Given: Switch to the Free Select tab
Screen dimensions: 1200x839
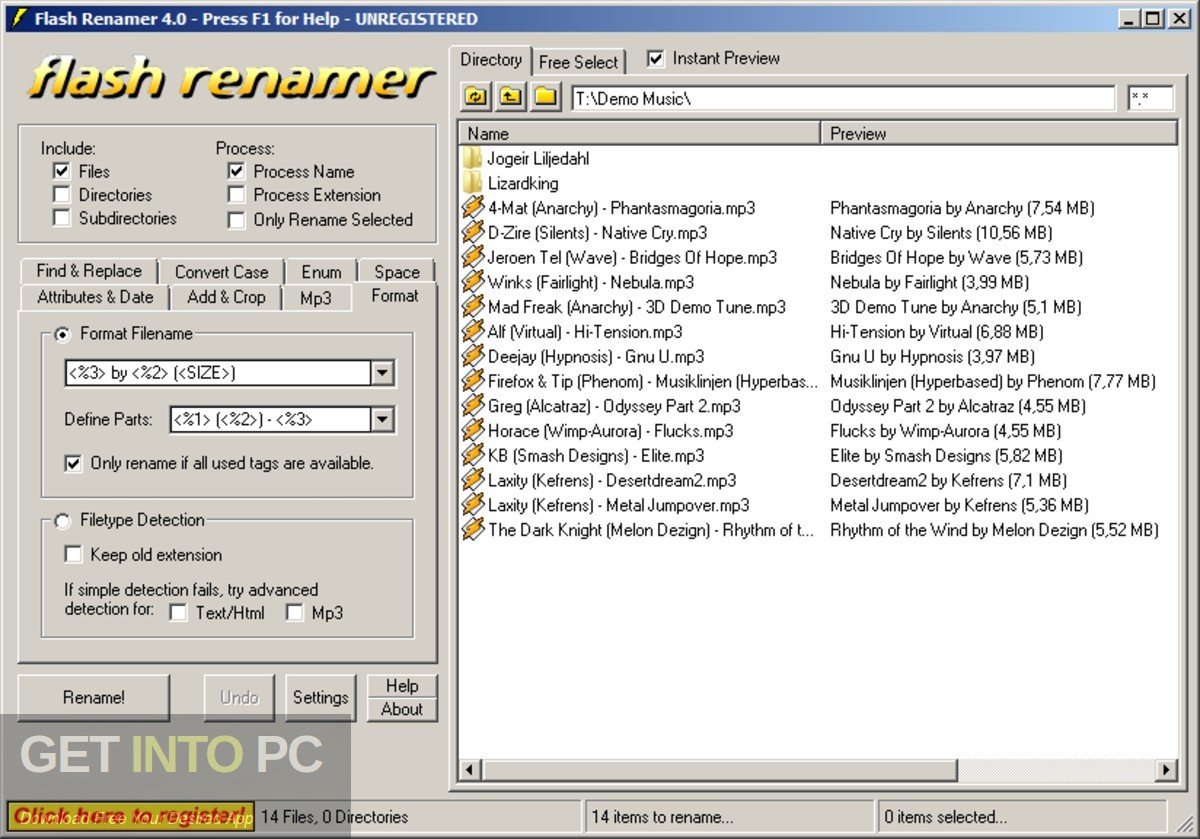Looking at the screenshot, I should (580, 62).
